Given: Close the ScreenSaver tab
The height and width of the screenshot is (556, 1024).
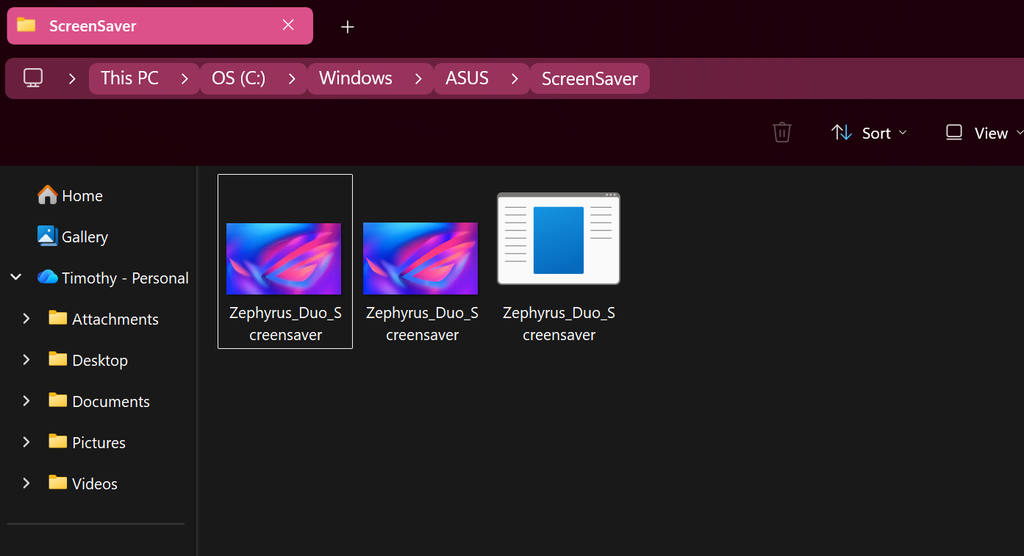Looking at the screenshot, I should [288, 25].
